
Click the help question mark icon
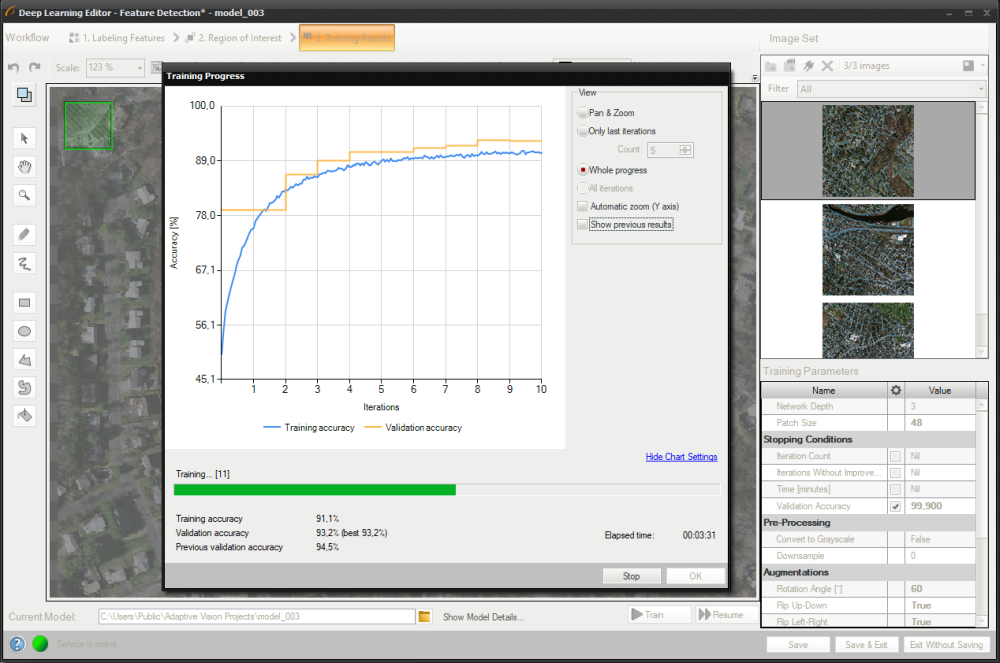click(17, 644)
